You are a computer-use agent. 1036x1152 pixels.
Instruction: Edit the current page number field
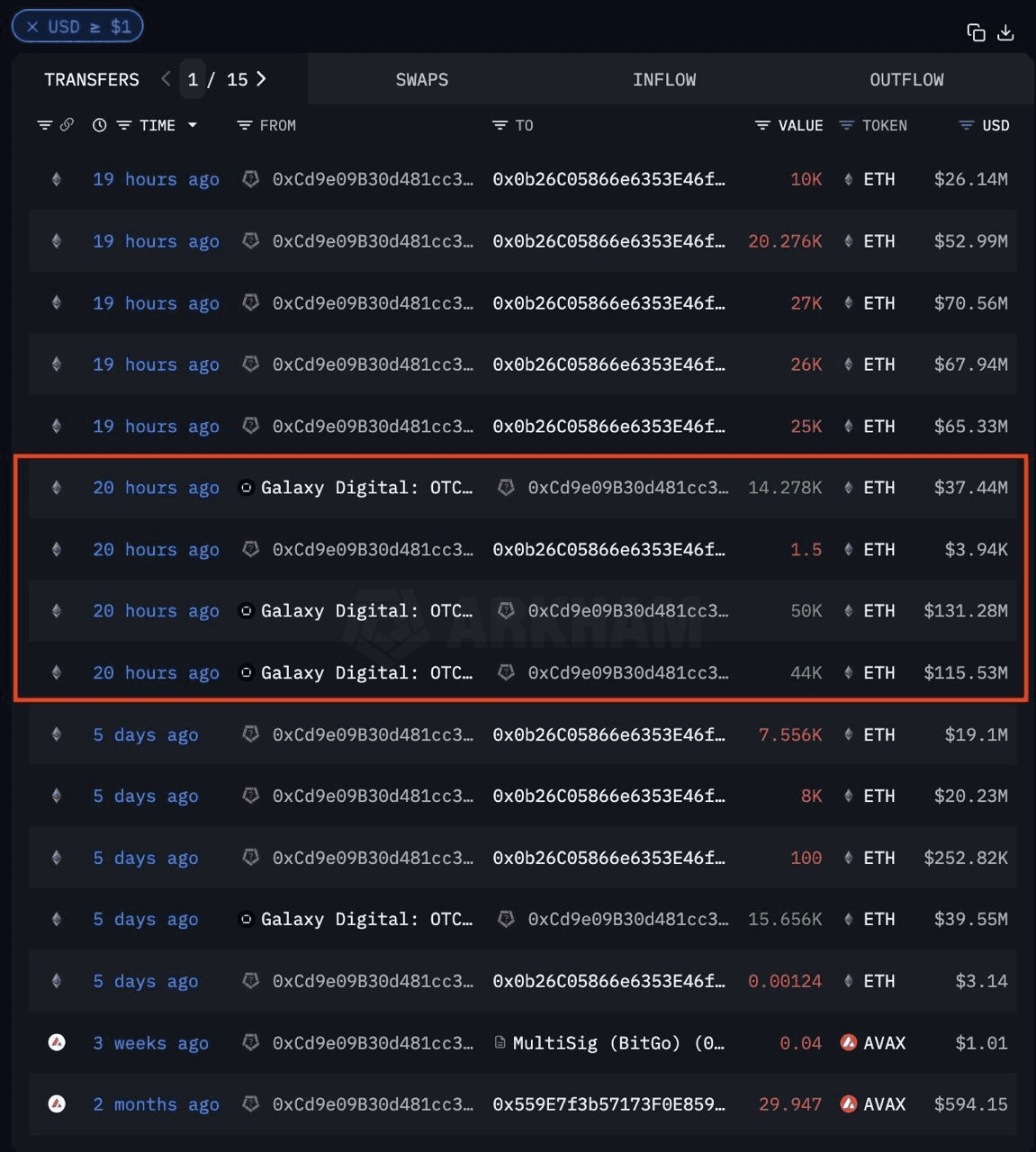point(193,79)
